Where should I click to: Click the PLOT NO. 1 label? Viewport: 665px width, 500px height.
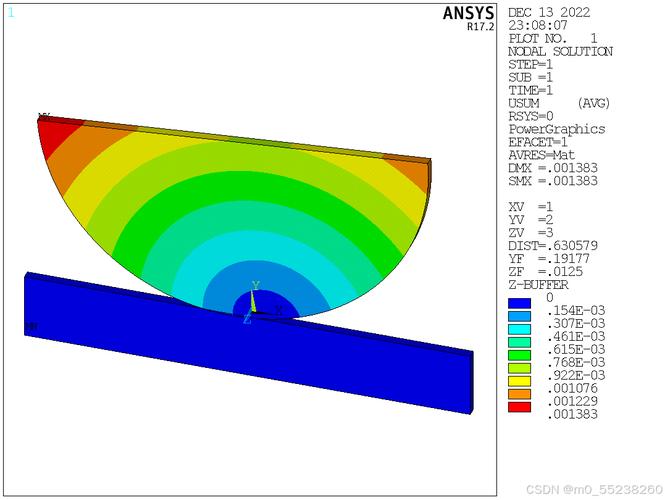coord(553,39)
